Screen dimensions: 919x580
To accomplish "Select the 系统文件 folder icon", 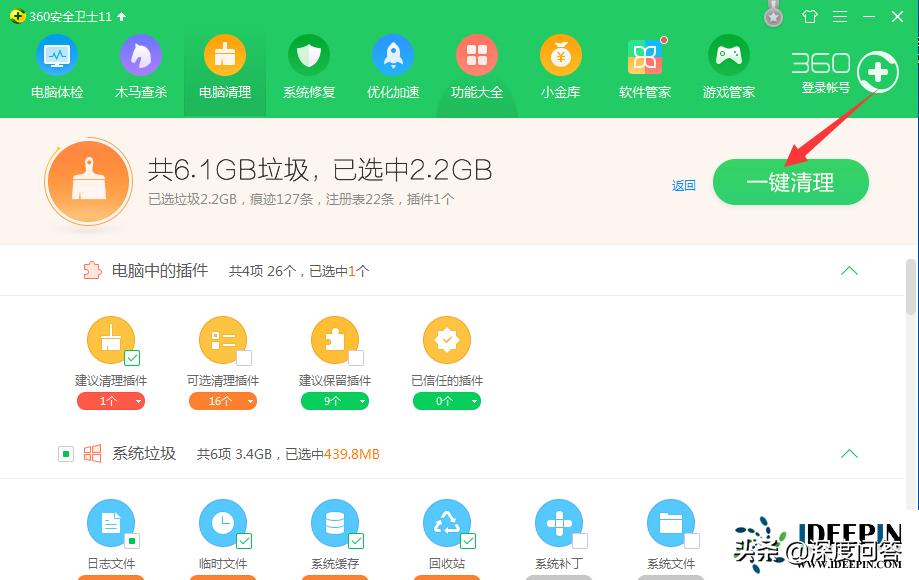I will coord(671,522).
